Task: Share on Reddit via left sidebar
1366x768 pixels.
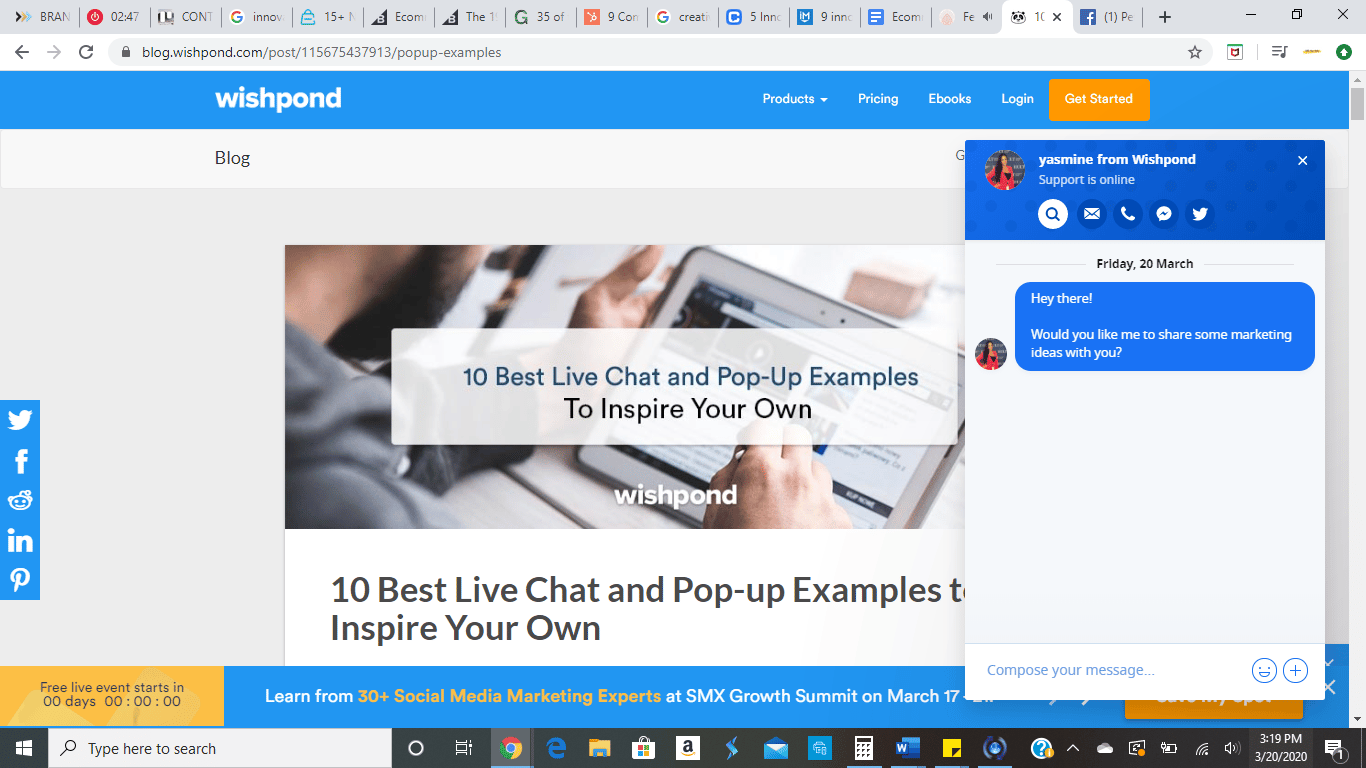Action: pos(20,500)
